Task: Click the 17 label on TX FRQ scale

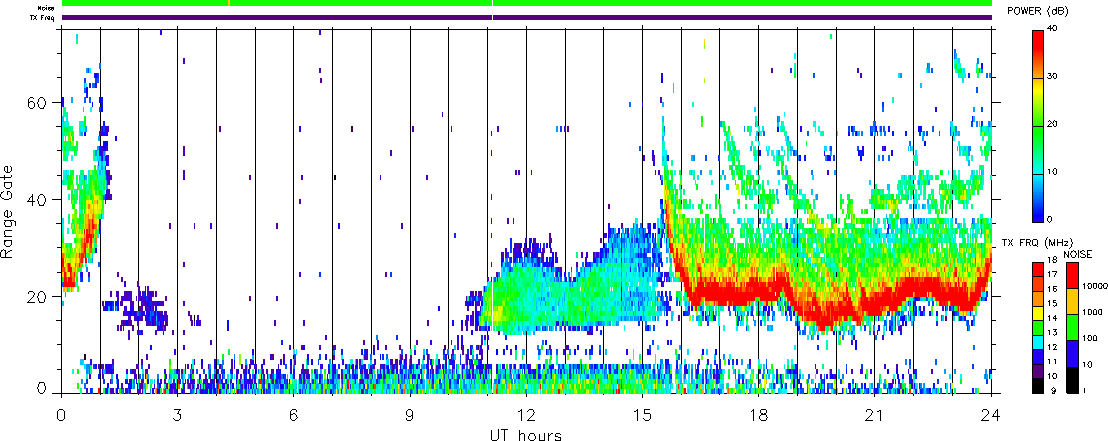Action: click(x=1052, y=274)
